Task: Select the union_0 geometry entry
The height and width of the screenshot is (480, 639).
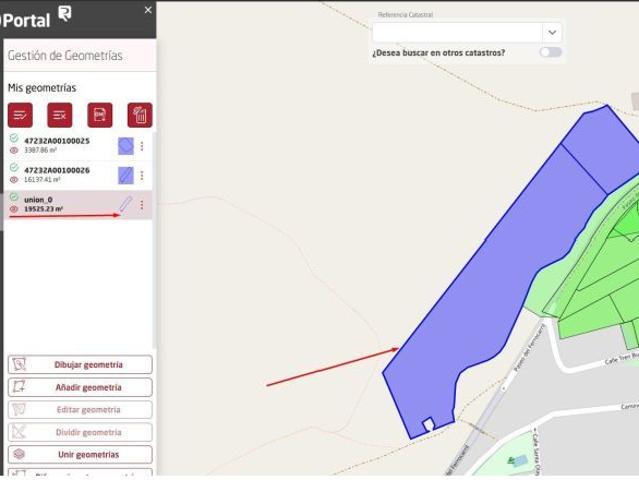Action: [60, 204]
